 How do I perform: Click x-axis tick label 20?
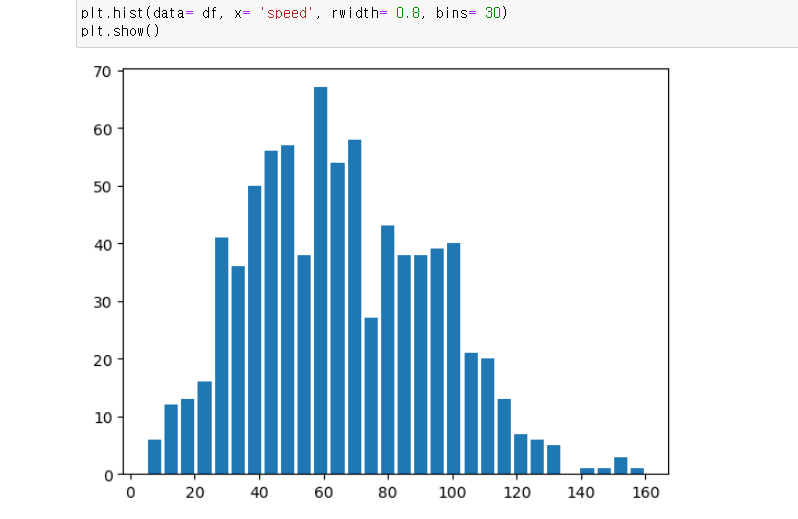pos(195,493)
